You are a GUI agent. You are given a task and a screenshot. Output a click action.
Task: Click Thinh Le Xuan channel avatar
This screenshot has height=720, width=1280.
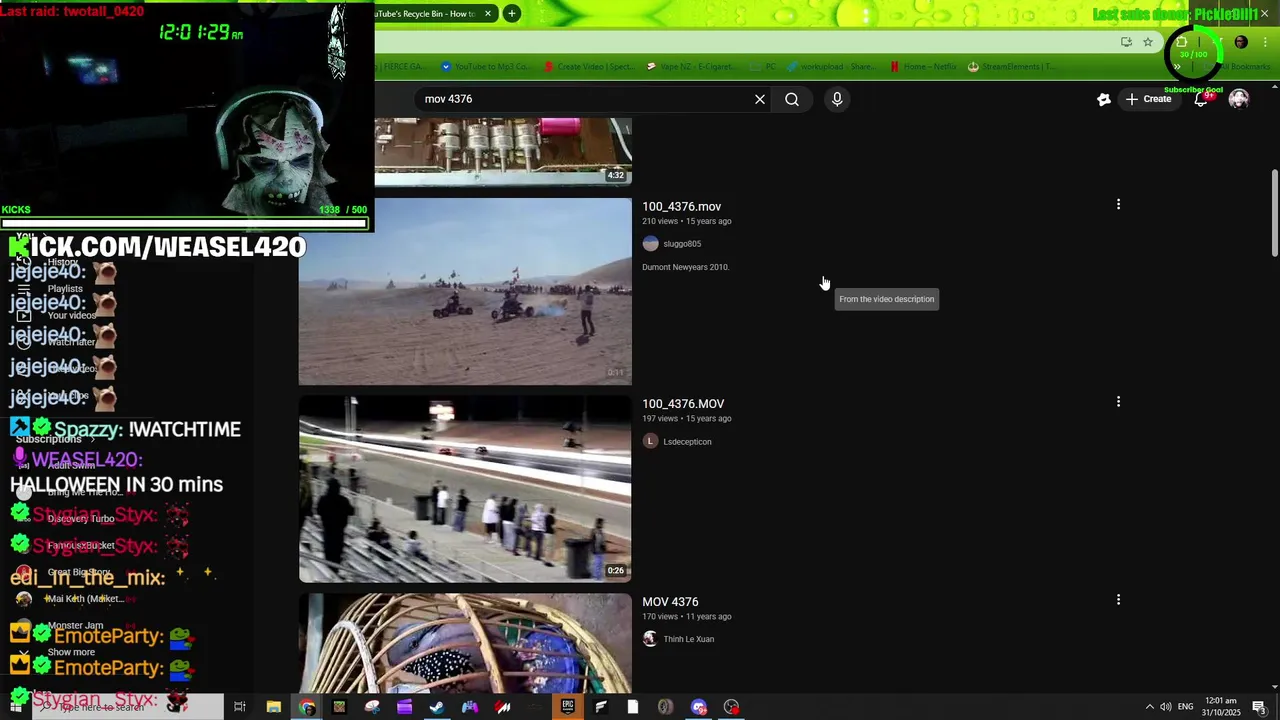(x=650, y=639)
